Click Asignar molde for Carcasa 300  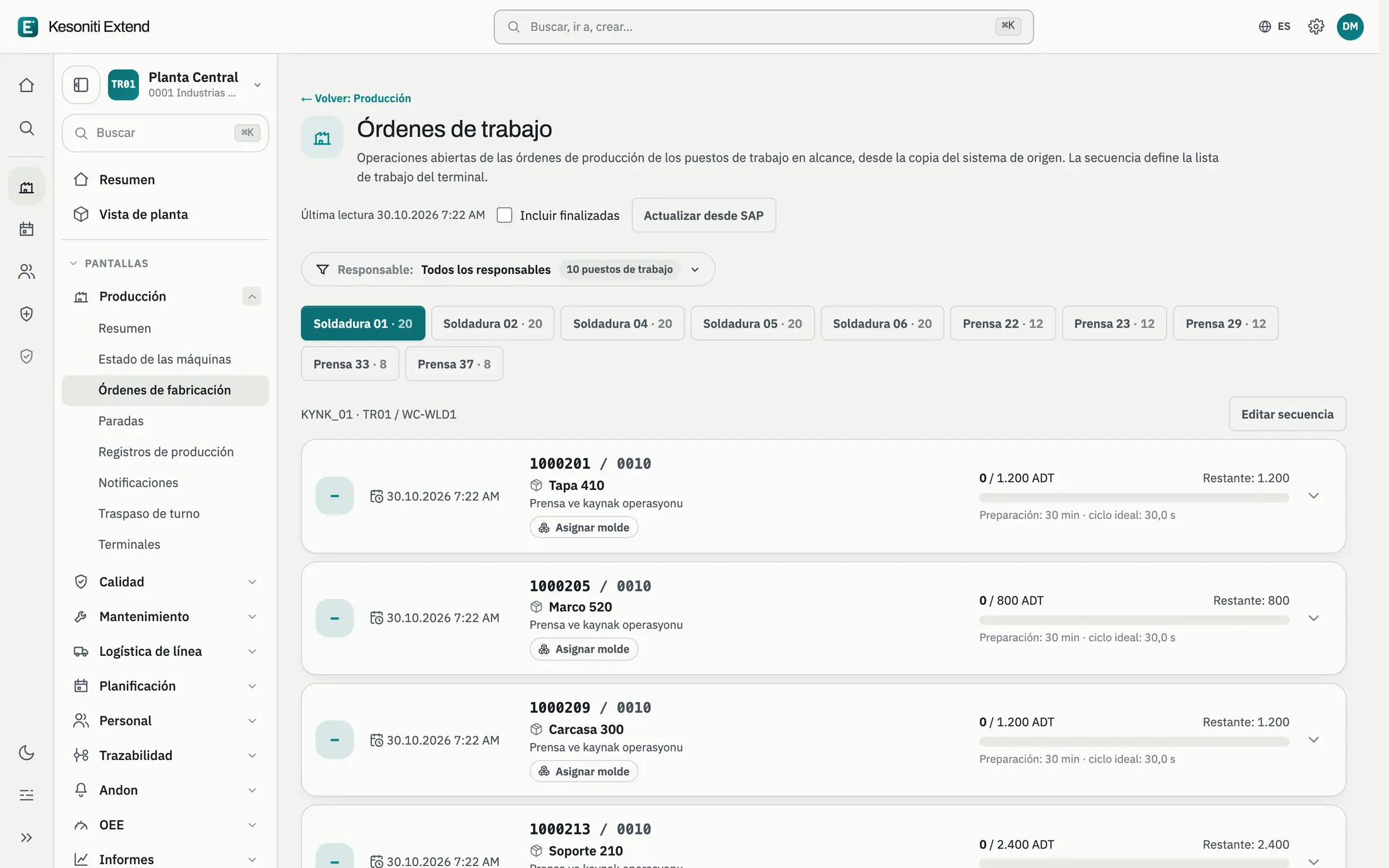pyautogui.click(x=584, y=771)
